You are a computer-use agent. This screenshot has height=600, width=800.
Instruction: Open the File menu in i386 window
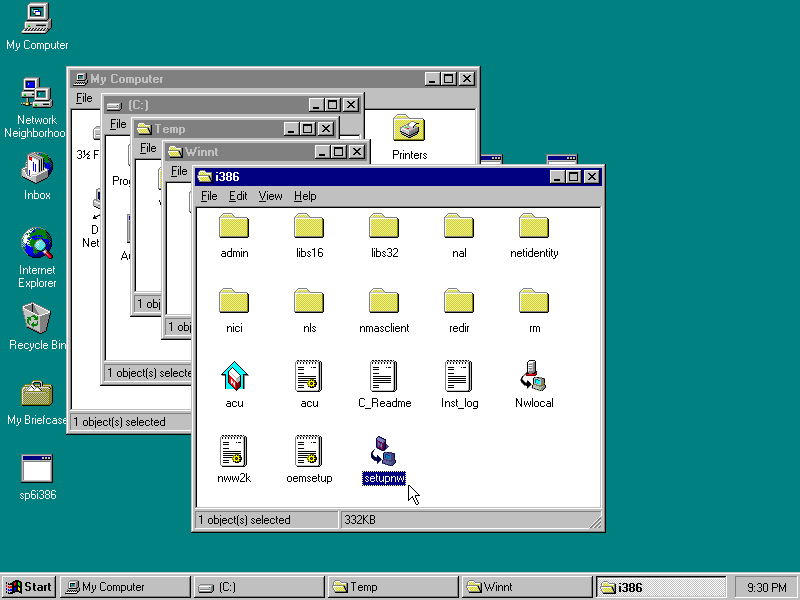(x=209, y=196)
